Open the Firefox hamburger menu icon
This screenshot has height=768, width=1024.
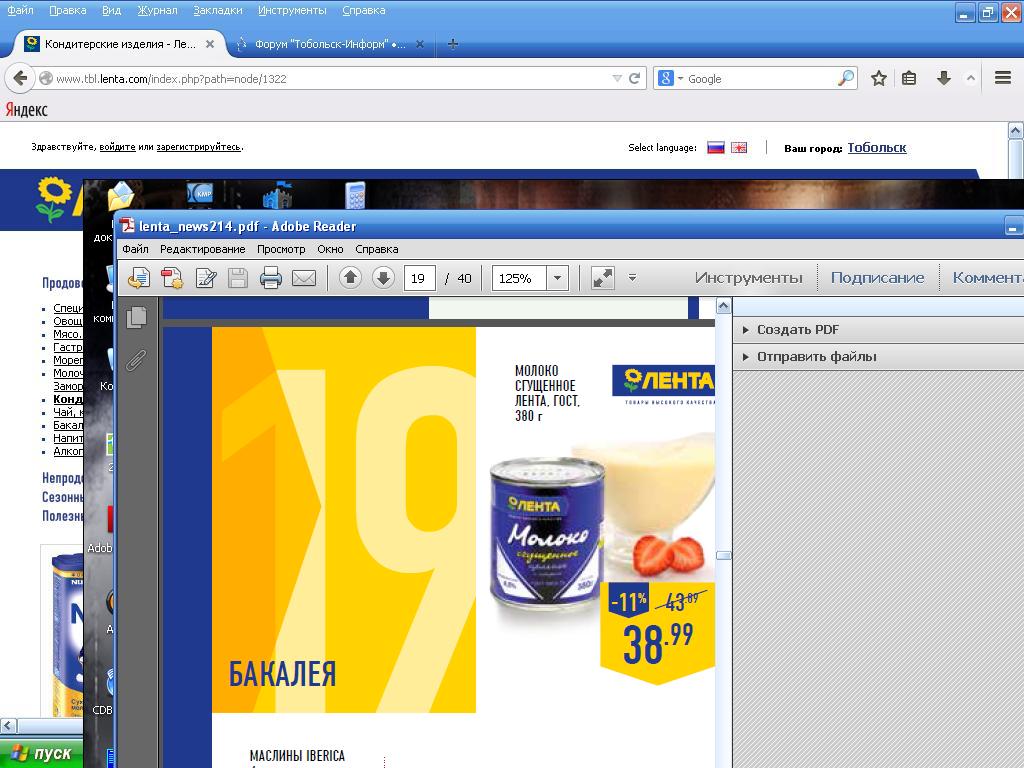(1003, 78)
